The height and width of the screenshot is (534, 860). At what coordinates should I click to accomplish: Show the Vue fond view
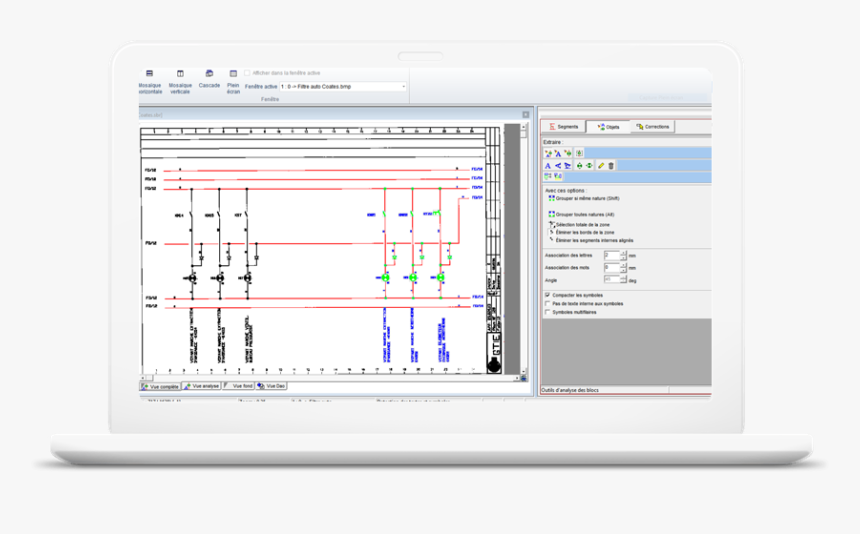[x=239, y=386]
